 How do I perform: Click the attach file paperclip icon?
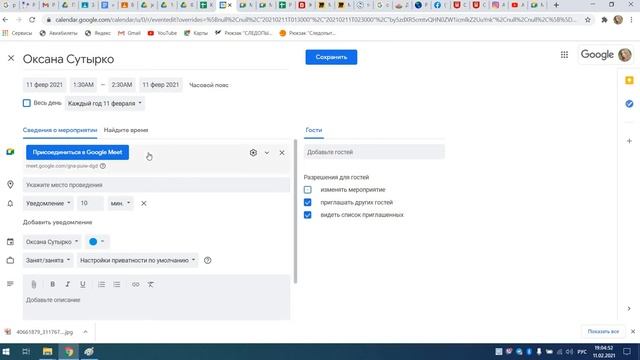pyautogui.click(x=34, y=284)
